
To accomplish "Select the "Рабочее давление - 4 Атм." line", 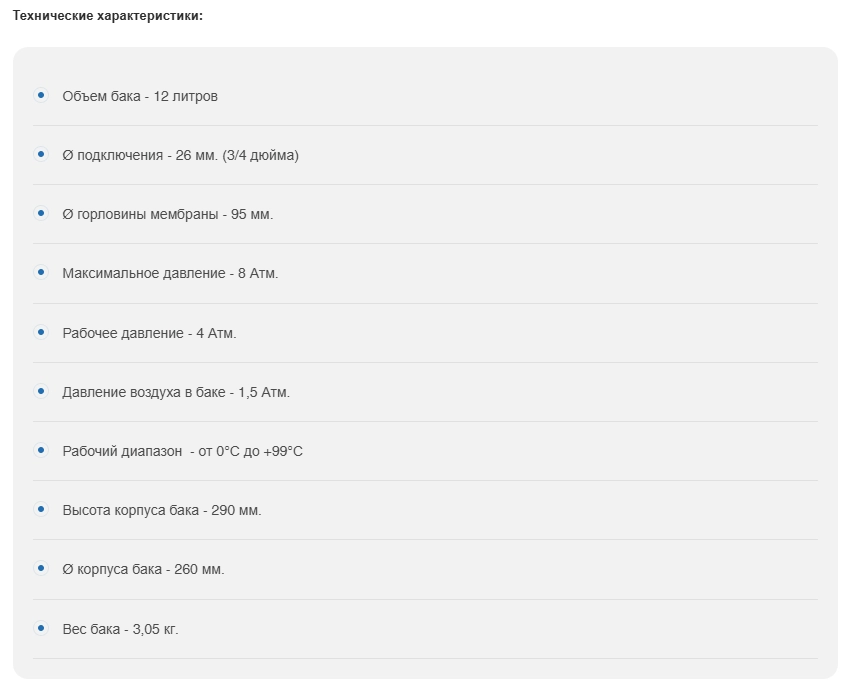I will tap(149, 333).
